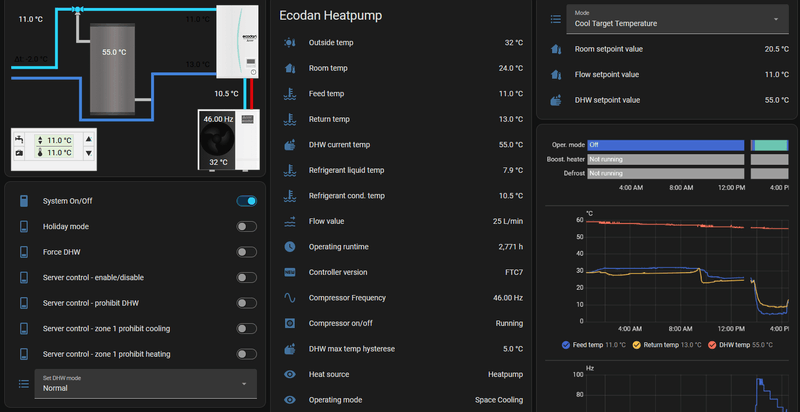Screen dimensions: 800x412
Task: Turn off the System On/Off switch
Action: coord(246,201)
